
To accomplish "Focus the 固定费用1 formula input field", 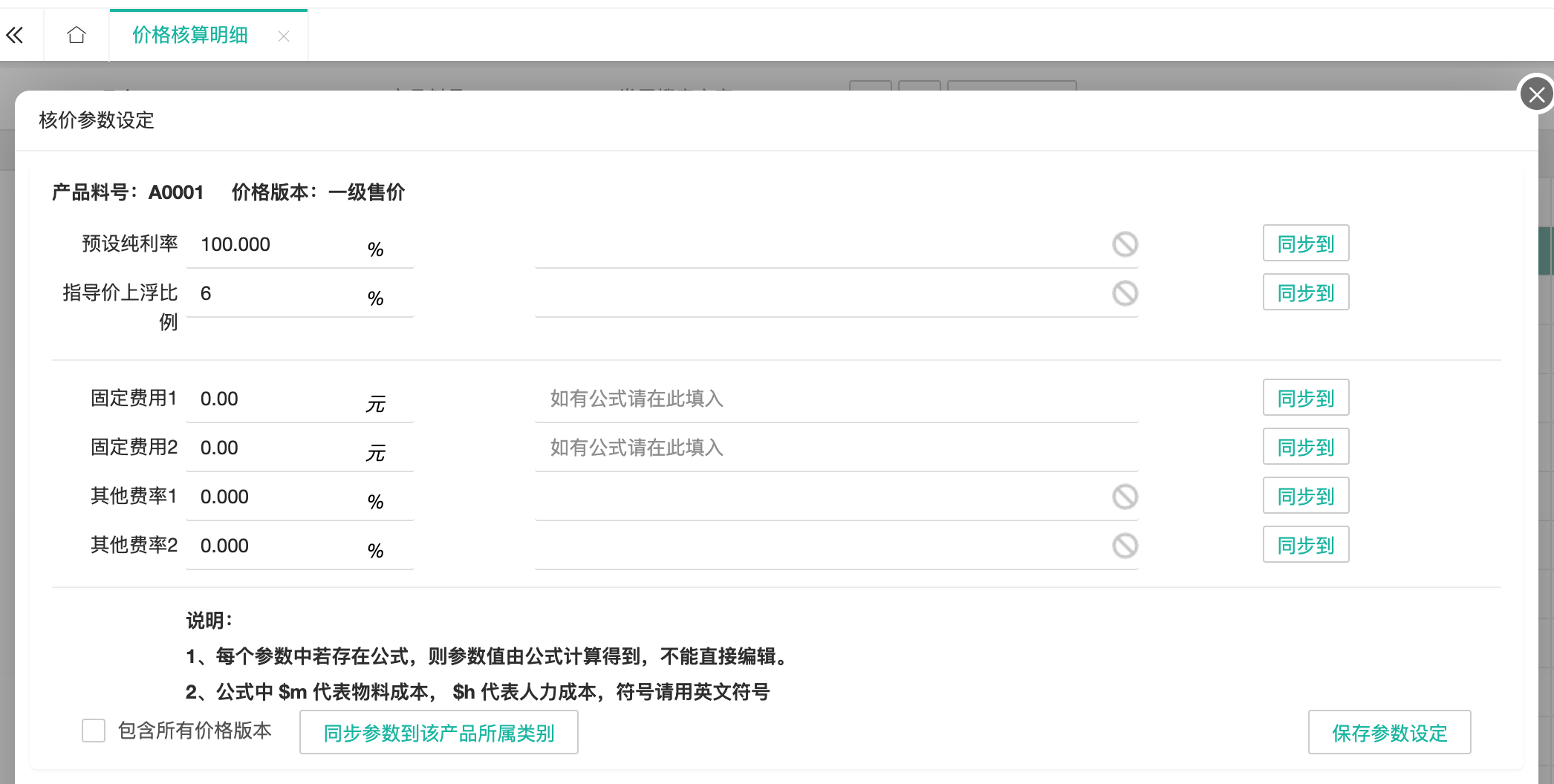I will tap(836, 399).
